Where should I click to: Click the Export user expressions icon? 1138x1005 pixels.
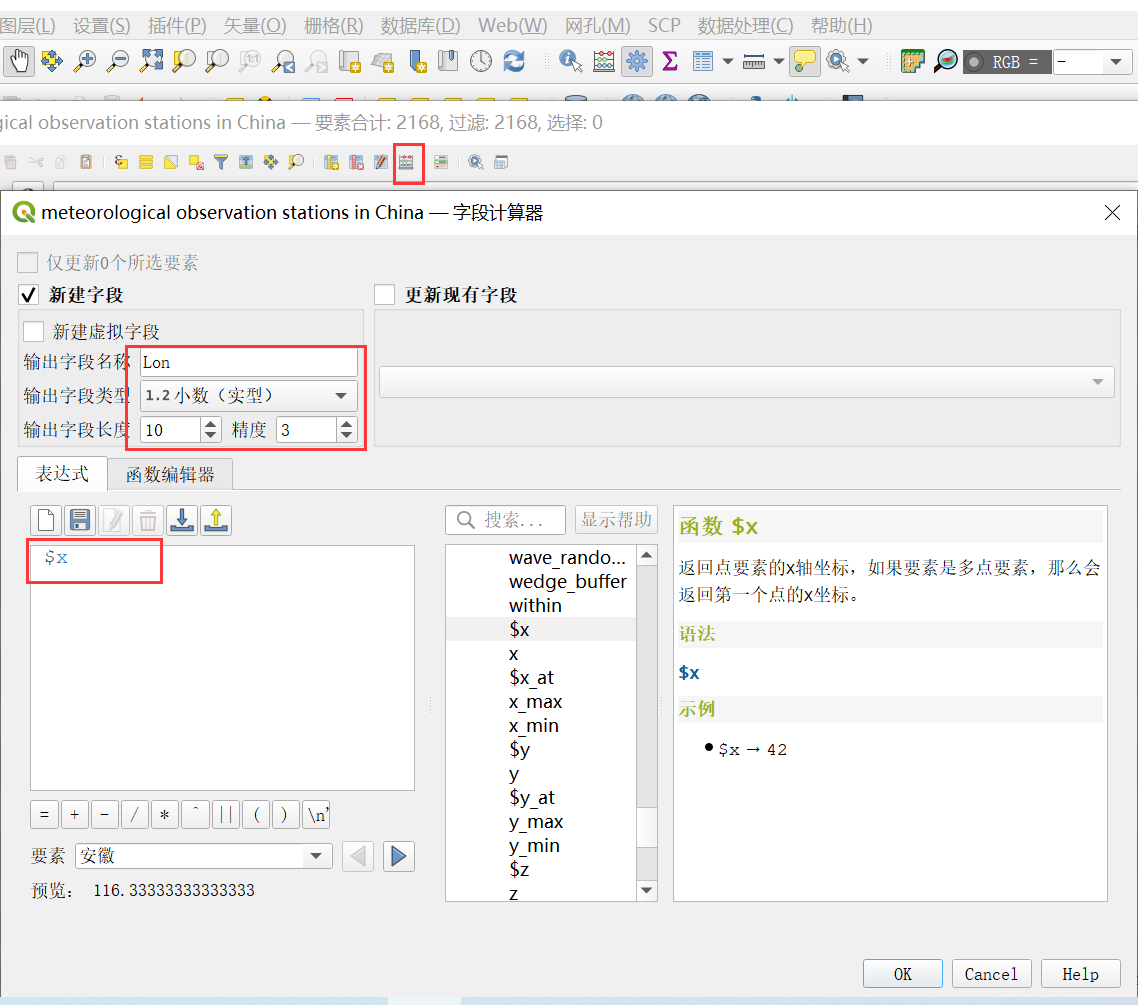coord(216,520)
